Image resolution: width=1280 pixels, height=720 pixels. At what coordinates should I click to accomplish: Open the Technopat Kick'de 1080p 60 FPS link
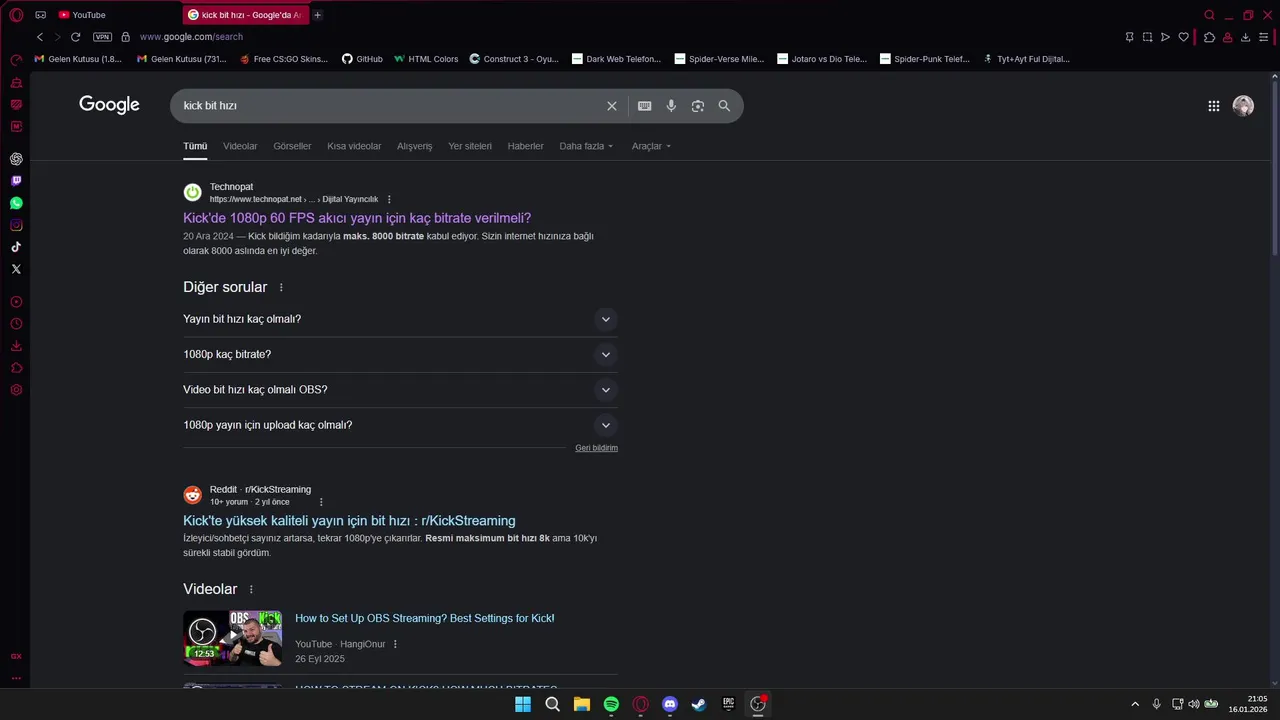pos(357,218)
